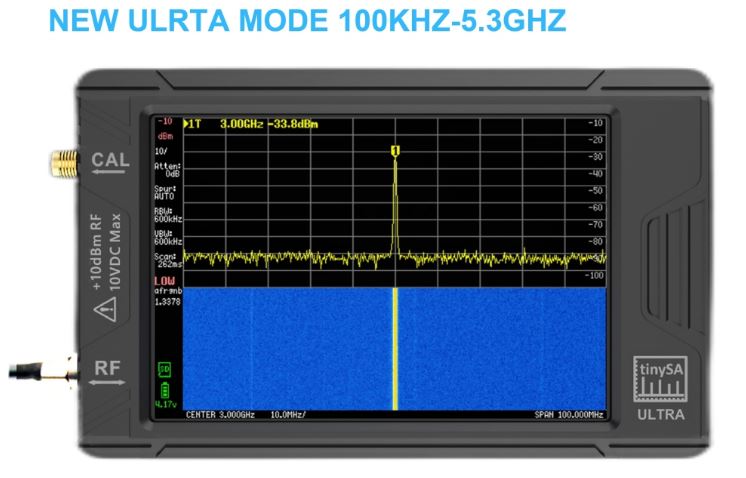The width and height of the screenshot is (746, 478).
Task: Click the CAL label on the case
Action: click(x=110, y=159)
